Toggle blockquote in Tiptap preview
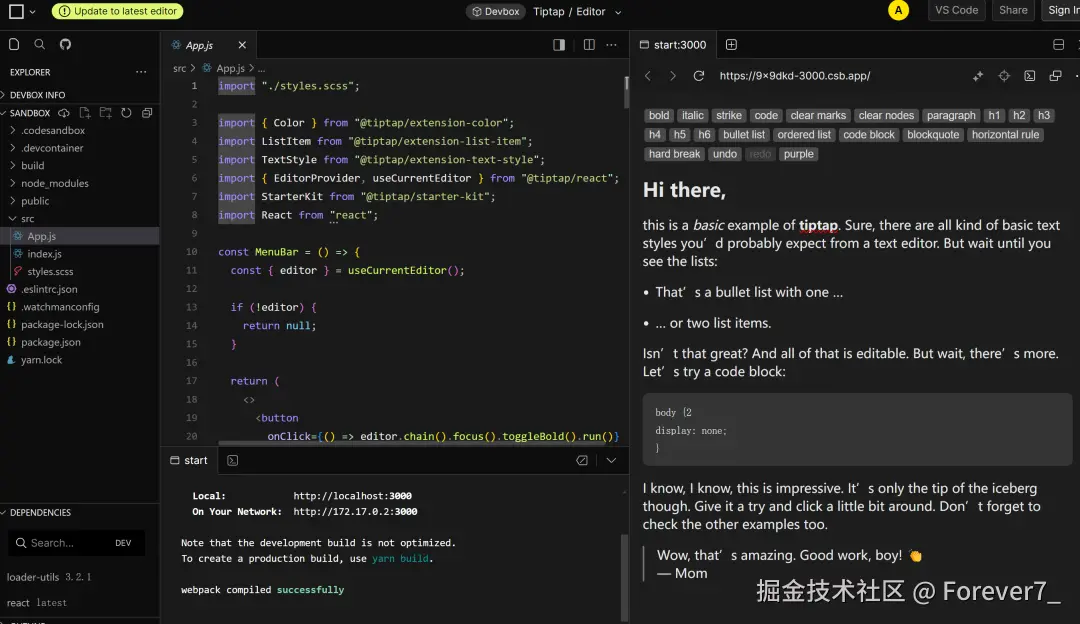This screenshot has width=1080, height=624. coord(933,135)
